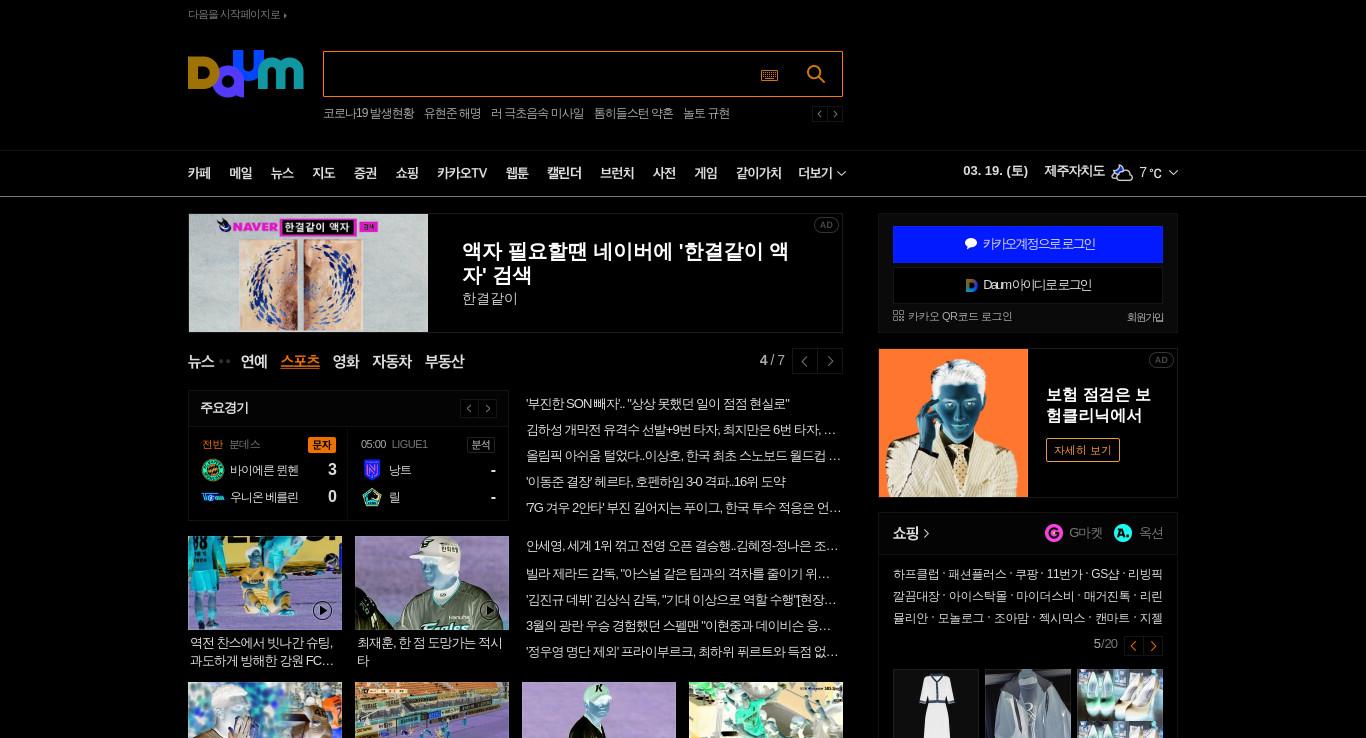Open 웹툰 menu
This screenshot has width=1366, height=738.
click(517, 173)
